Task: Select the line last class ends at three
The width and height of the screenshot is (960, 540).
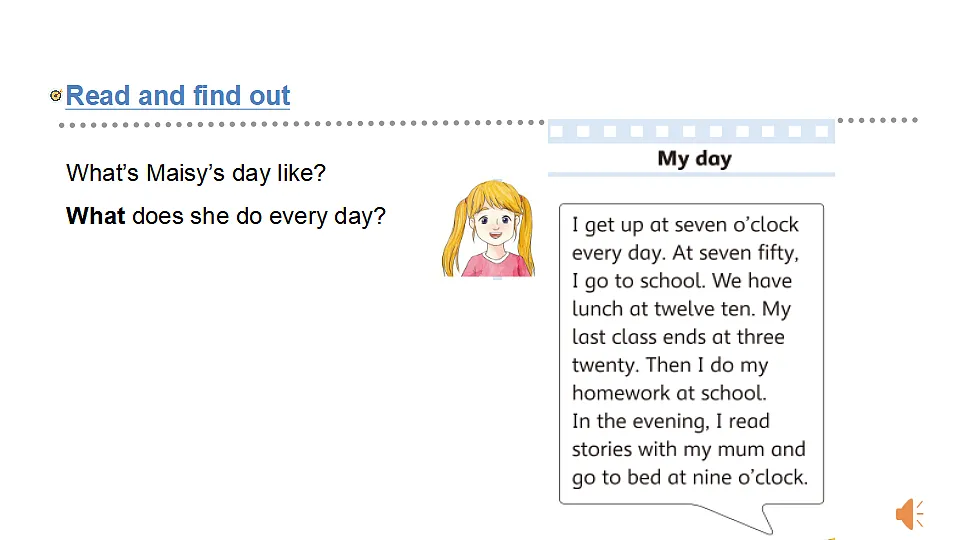Action: tap(678, 337)
